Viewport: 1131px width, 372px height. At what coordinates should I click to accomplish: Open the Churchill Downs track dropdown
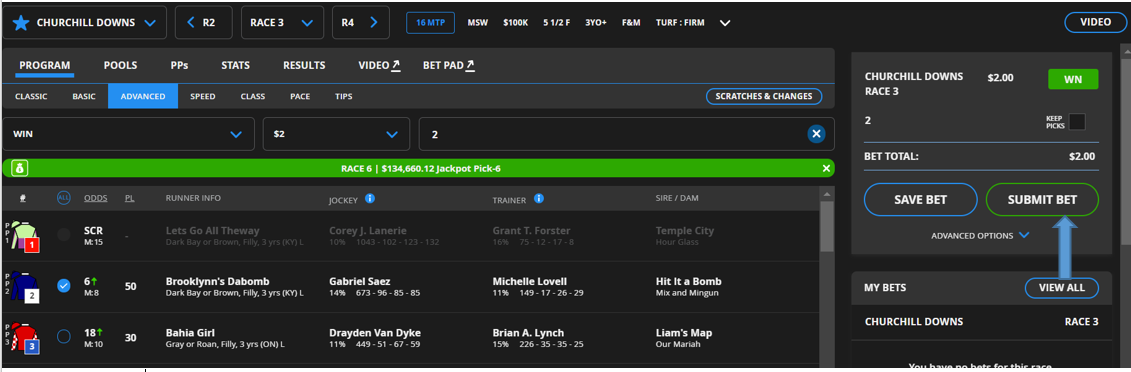tap(84, 22)
